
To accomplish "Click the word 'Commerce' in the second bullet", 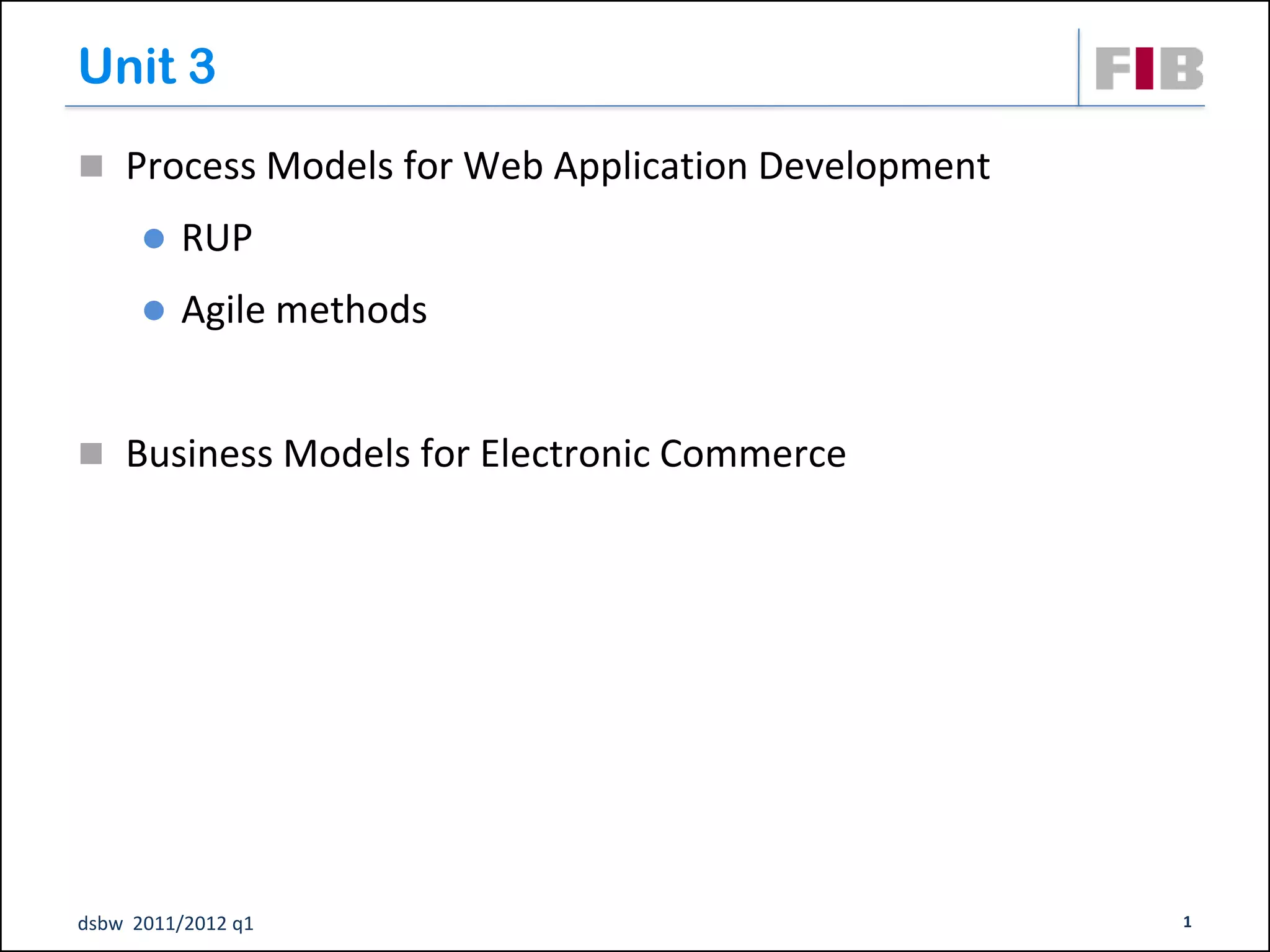I will pos(752,454).
